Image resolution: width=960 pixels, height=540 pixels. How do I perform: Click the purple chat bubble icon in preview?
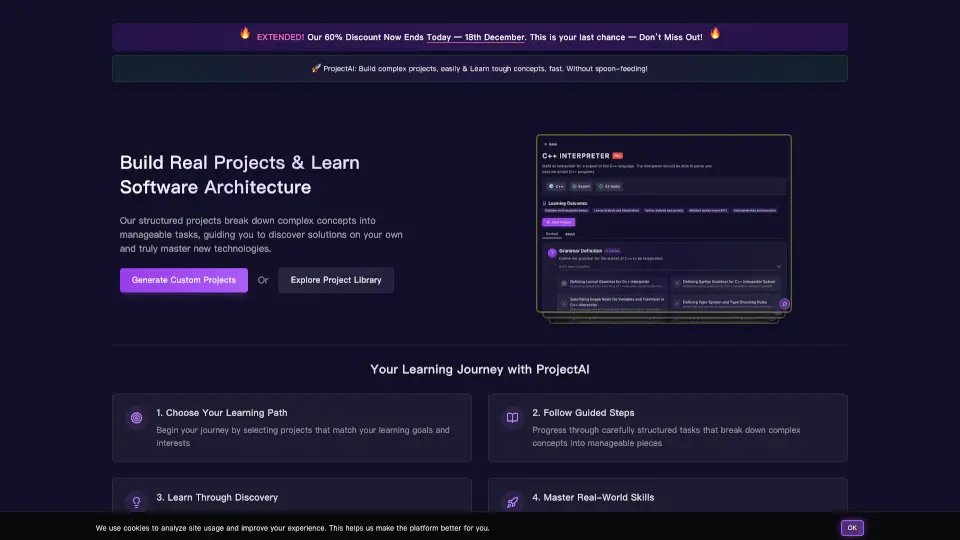coord(784,304)
